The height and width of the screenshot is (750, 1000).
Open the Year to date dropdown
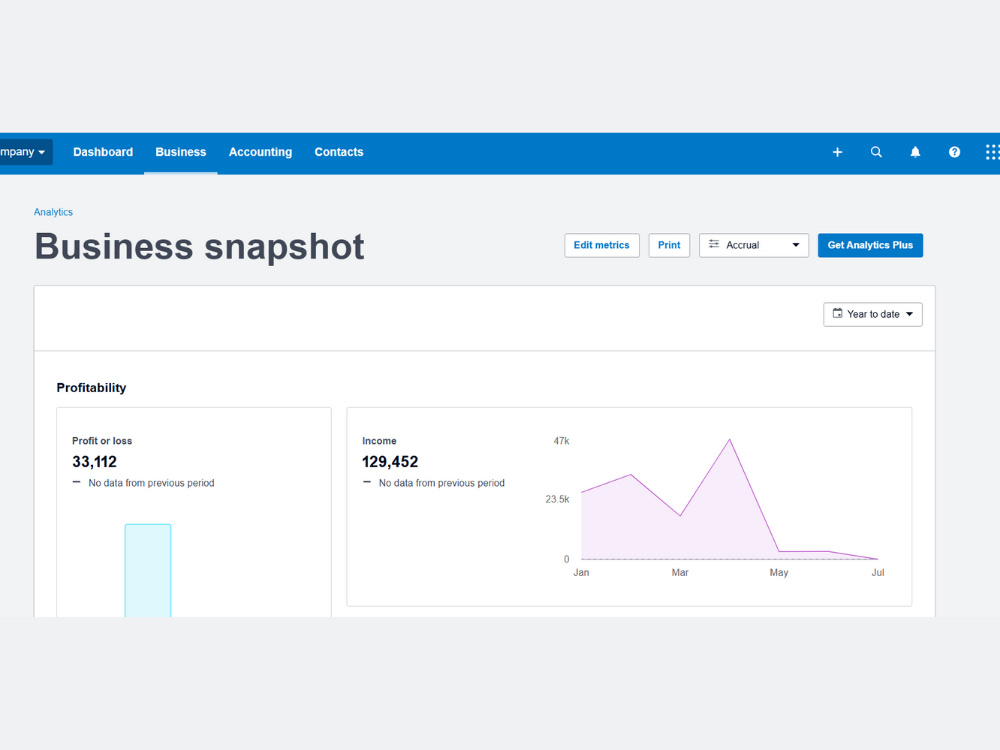pyautogui.click(x=872, y=314)
